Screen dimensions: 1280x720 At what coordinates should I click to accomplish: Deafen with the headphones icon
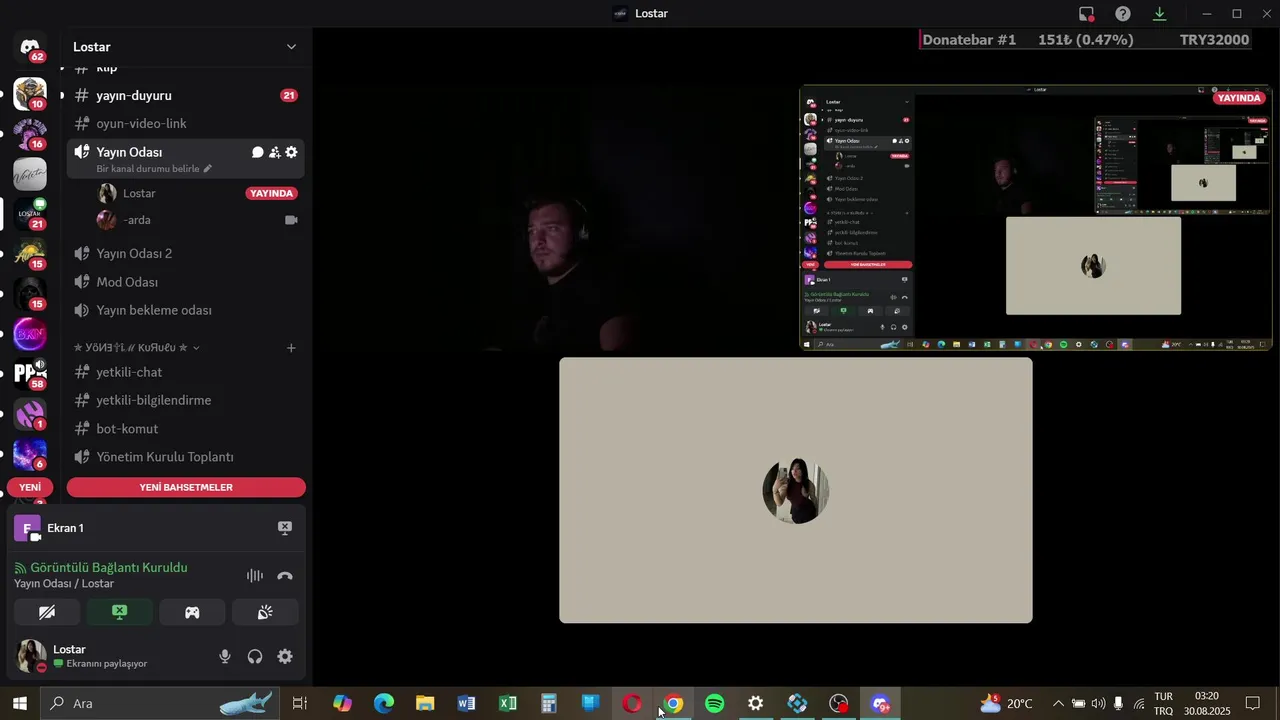click(255, 656)
